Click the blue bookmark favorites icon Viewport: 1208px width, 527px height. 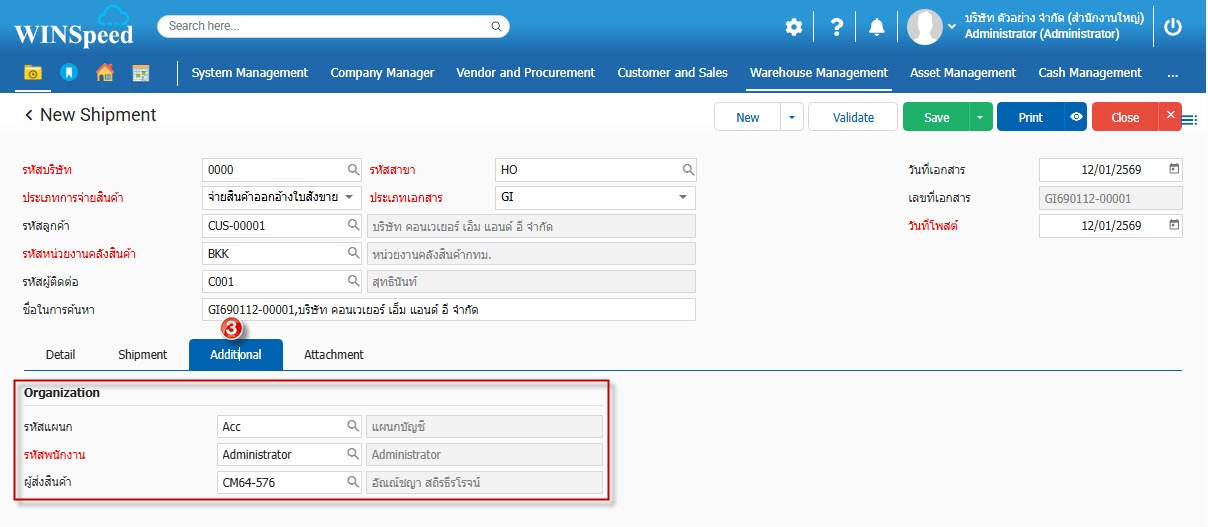click(x=68, y=73)
